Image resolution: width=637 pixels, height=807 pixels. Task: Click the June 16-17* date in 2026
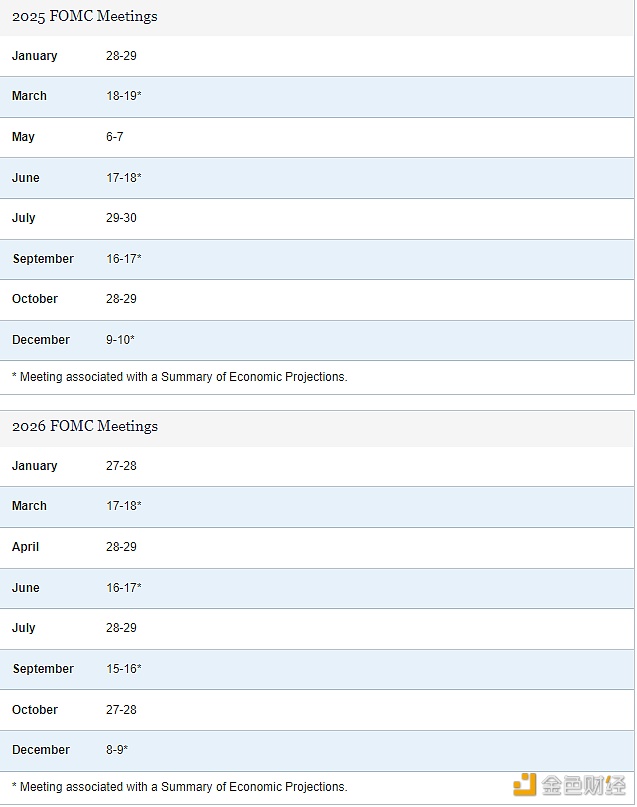(124, 588)
